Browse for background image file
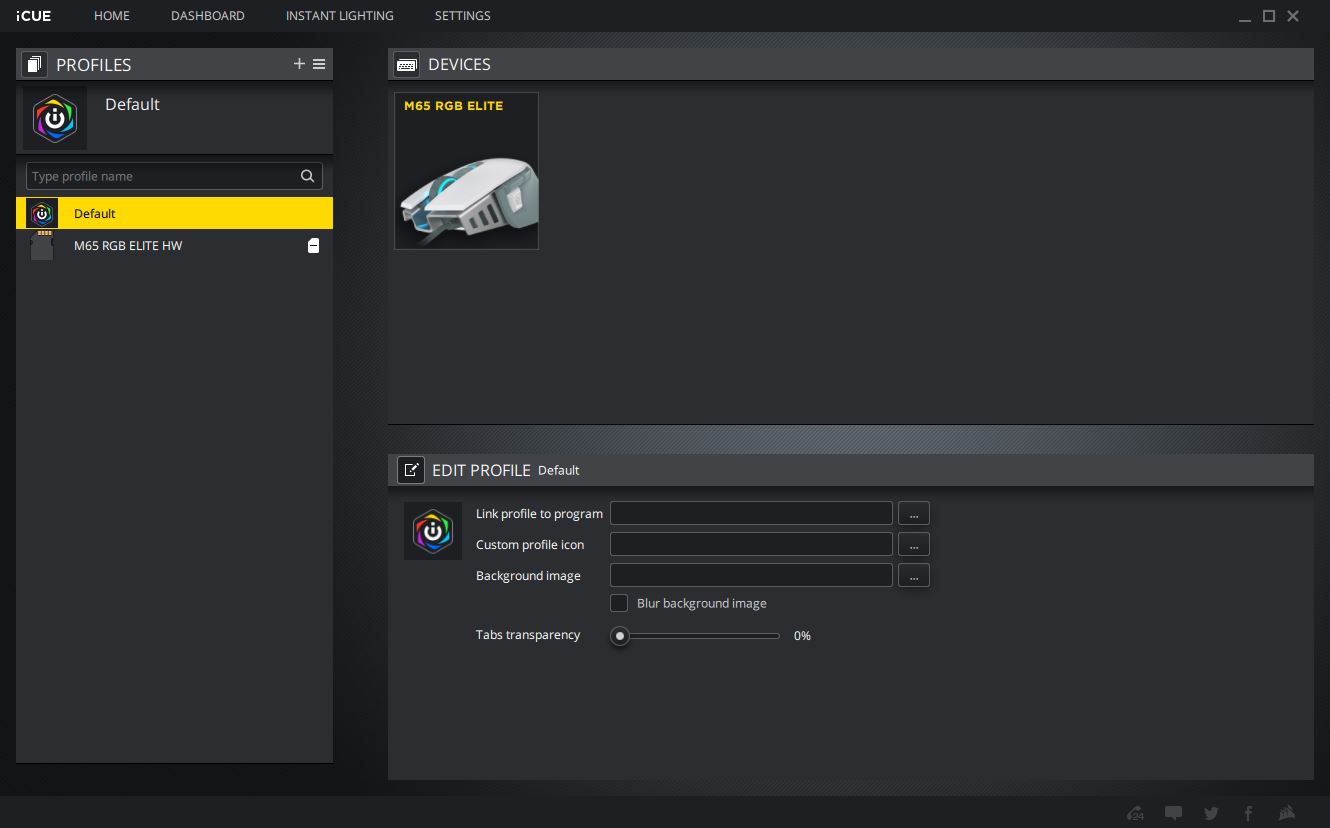The width and height of the screenshot is (1330, 828). pos(914,575)
